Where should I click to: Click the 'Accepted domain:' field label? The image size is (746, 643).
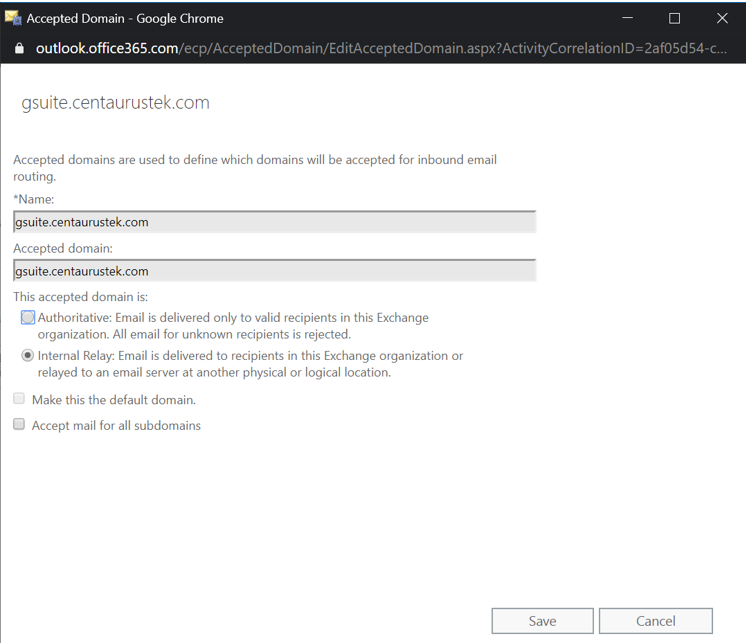pos(63,249)
